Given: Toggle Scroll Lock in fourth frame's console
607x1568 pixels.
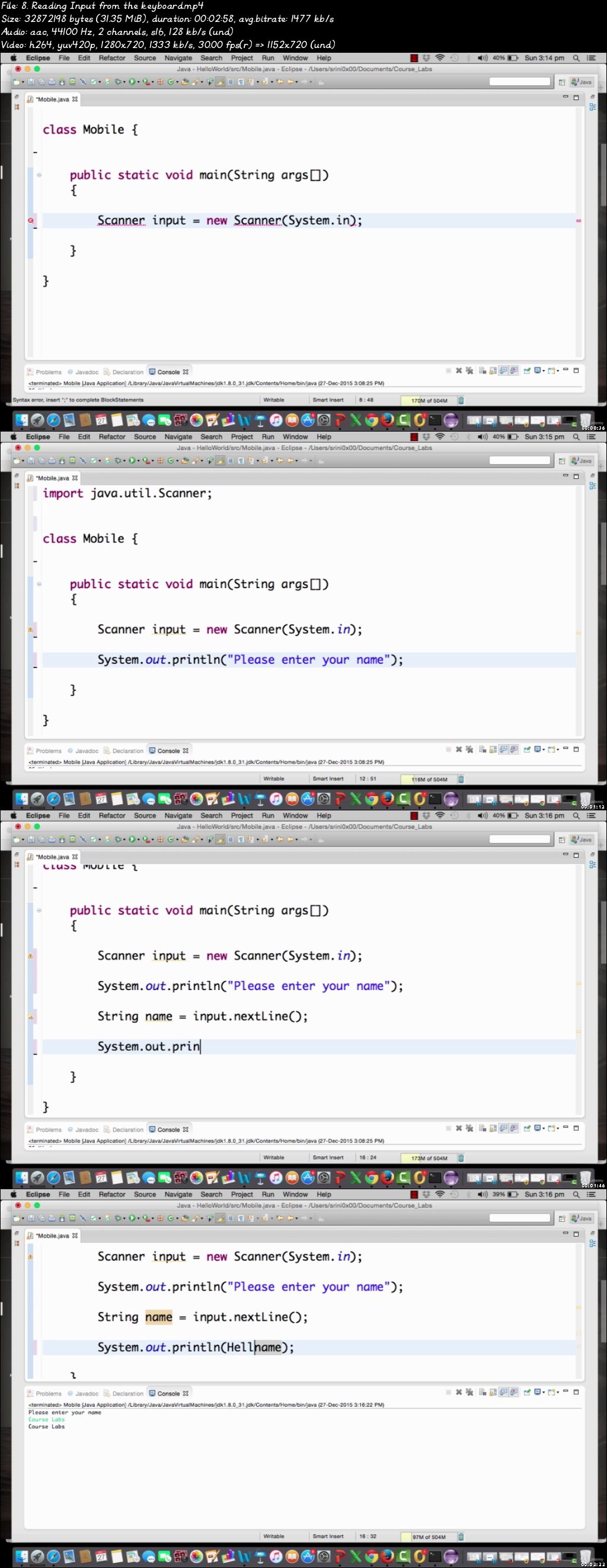Looking at the screenshot, I should point(493,1391).
